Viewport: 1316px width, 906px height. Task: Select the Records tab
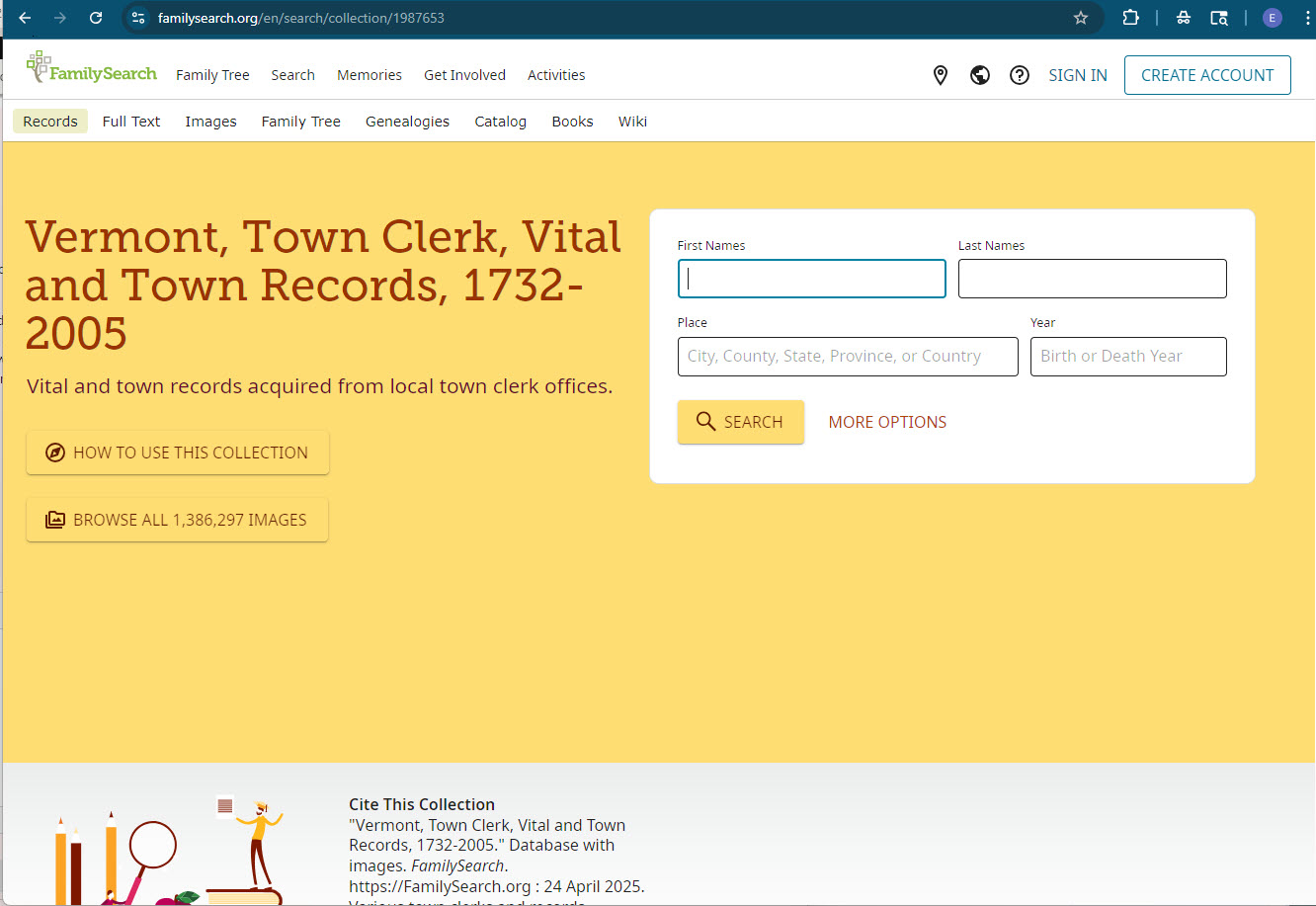coord(50,122)
